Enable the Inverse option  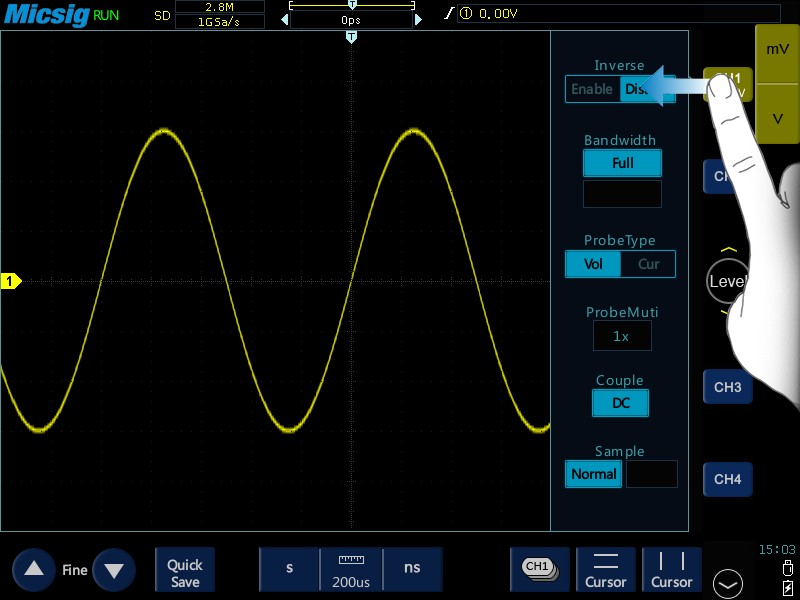pos(592,89)
